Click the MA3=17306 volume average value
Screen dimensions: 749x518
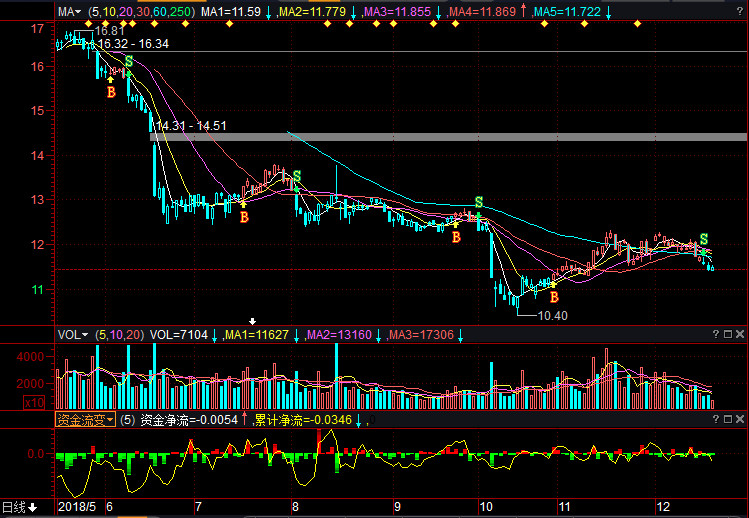tap(421, 335)
